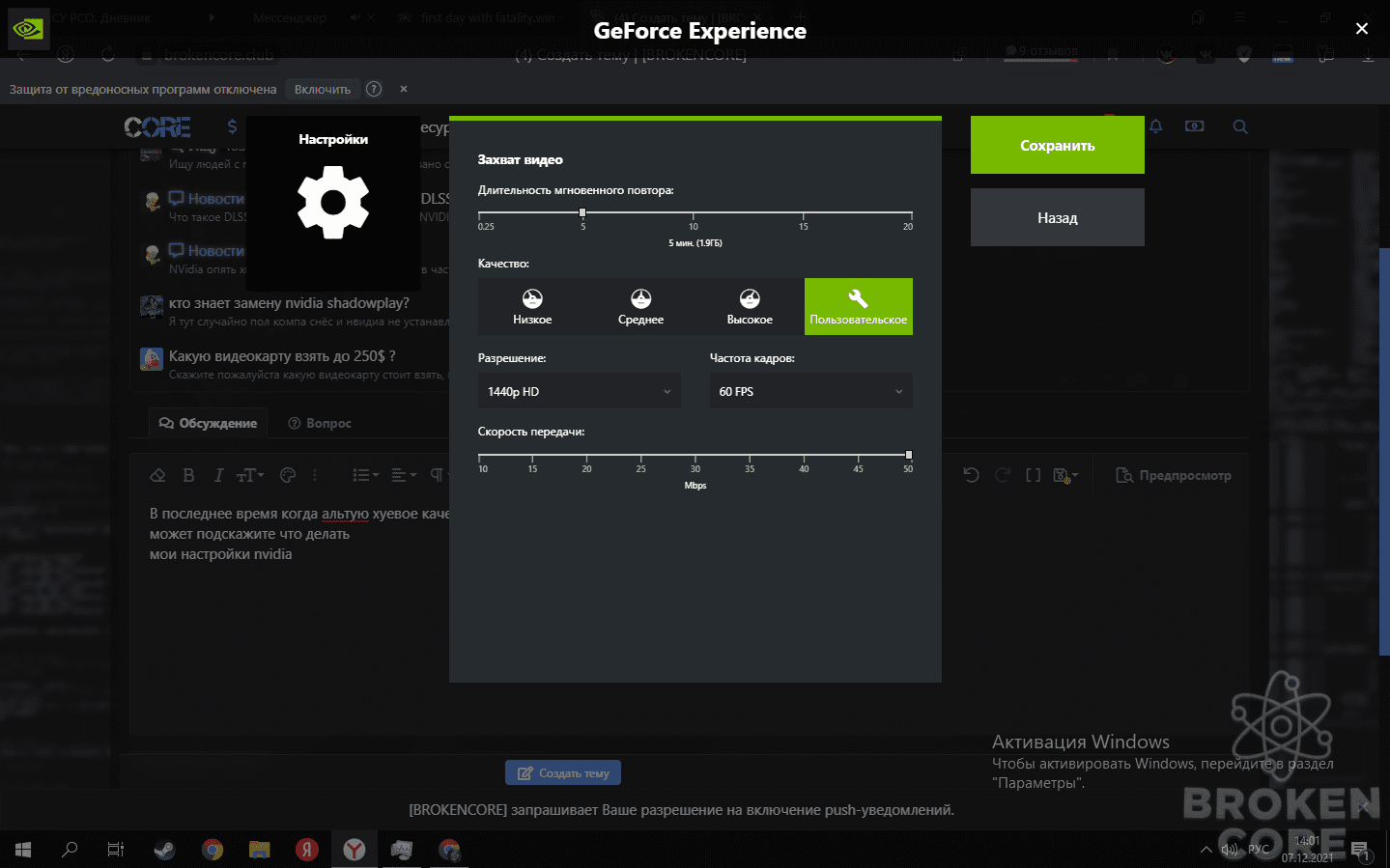Open the forum notifications bell

(x=1155, y=126)
